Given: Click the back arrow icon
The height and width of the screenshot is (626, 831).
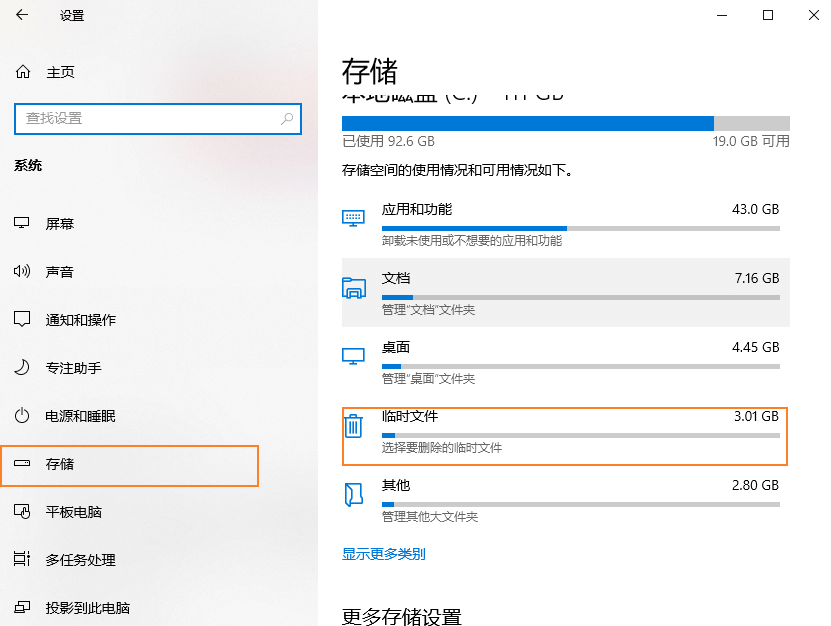Looking at the screenshot, I should pos(20,15).
